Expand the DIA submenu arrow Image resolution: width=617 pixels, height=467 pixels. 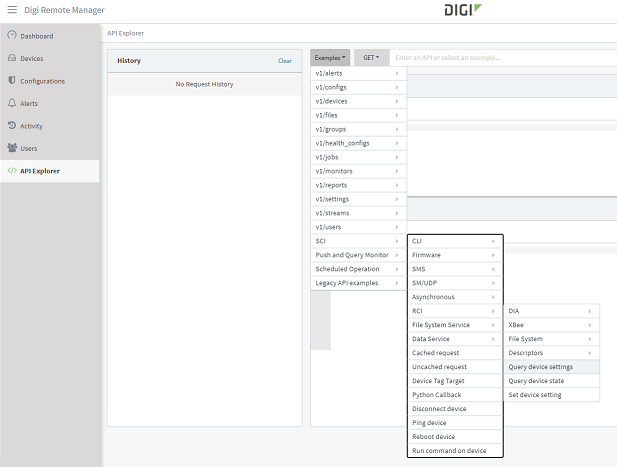click(x=589, y=311)
